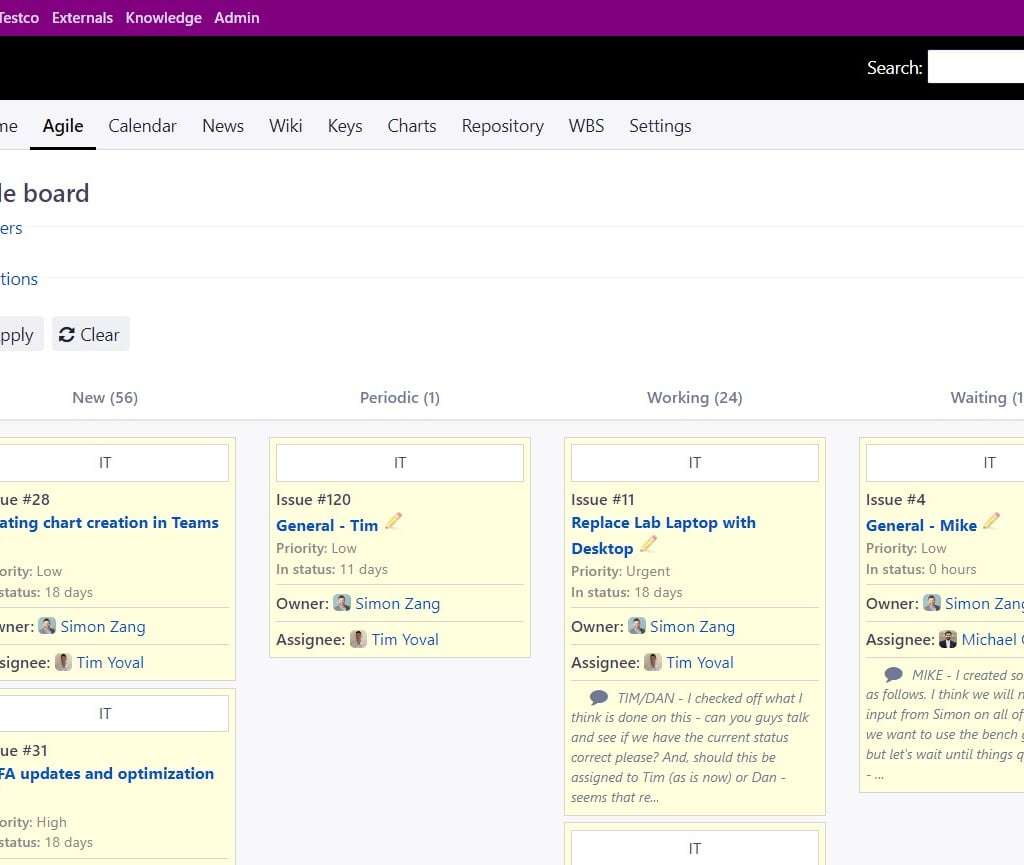The height and width of the screenshot is (865, 1024).
Task: Click the New (56) column header
Action: click(x=105, y=398)
